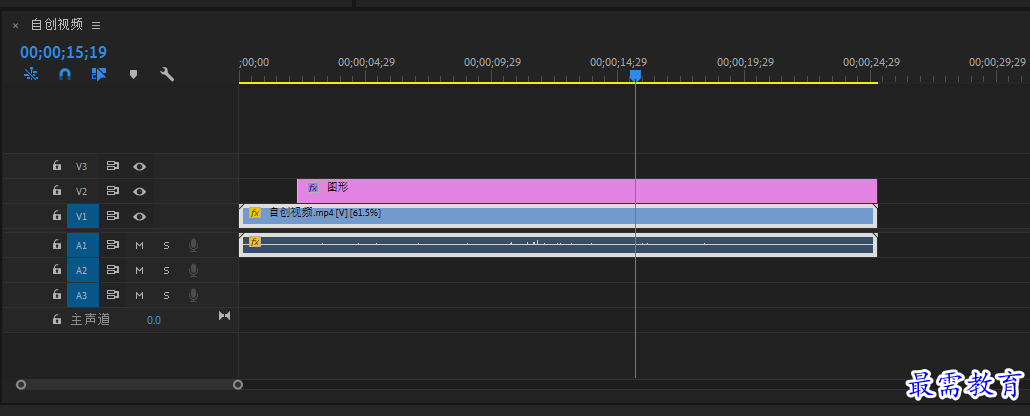Open timeline display settings wrench
Image resolution: width=1030 pixels, height=416 pixels.
[x=167, y=74]
